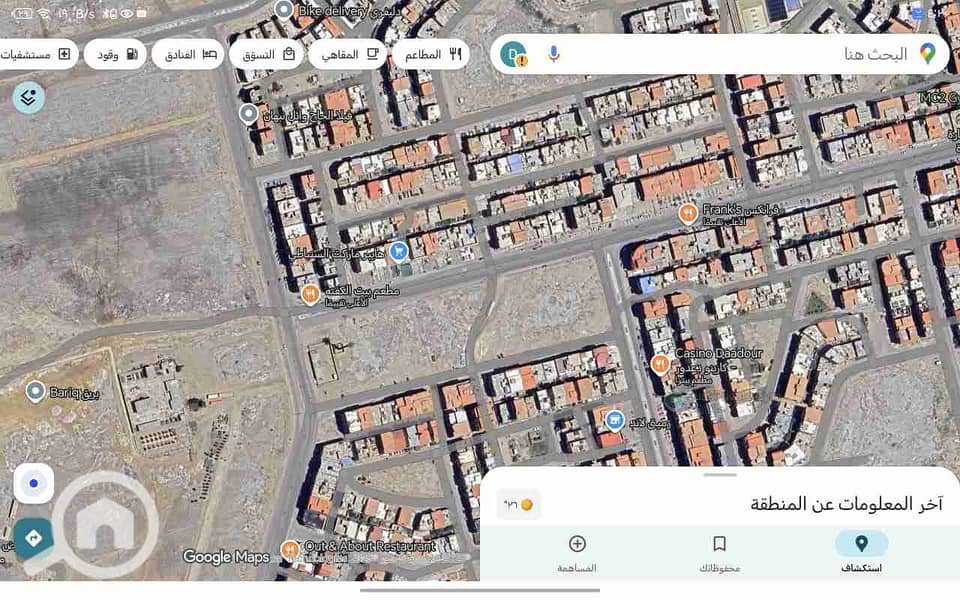Filter by restaurants chip (المطاعم)

coord(430,54)
